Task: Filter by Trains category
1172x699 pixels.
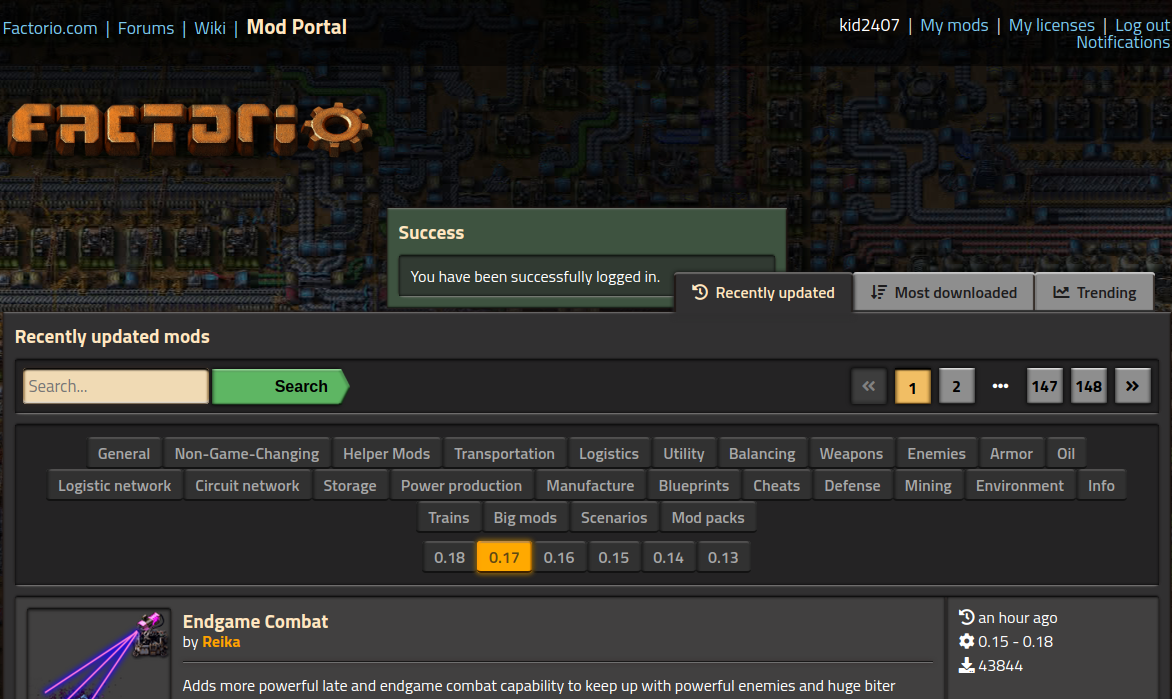Action: click(x=448, y=518)
